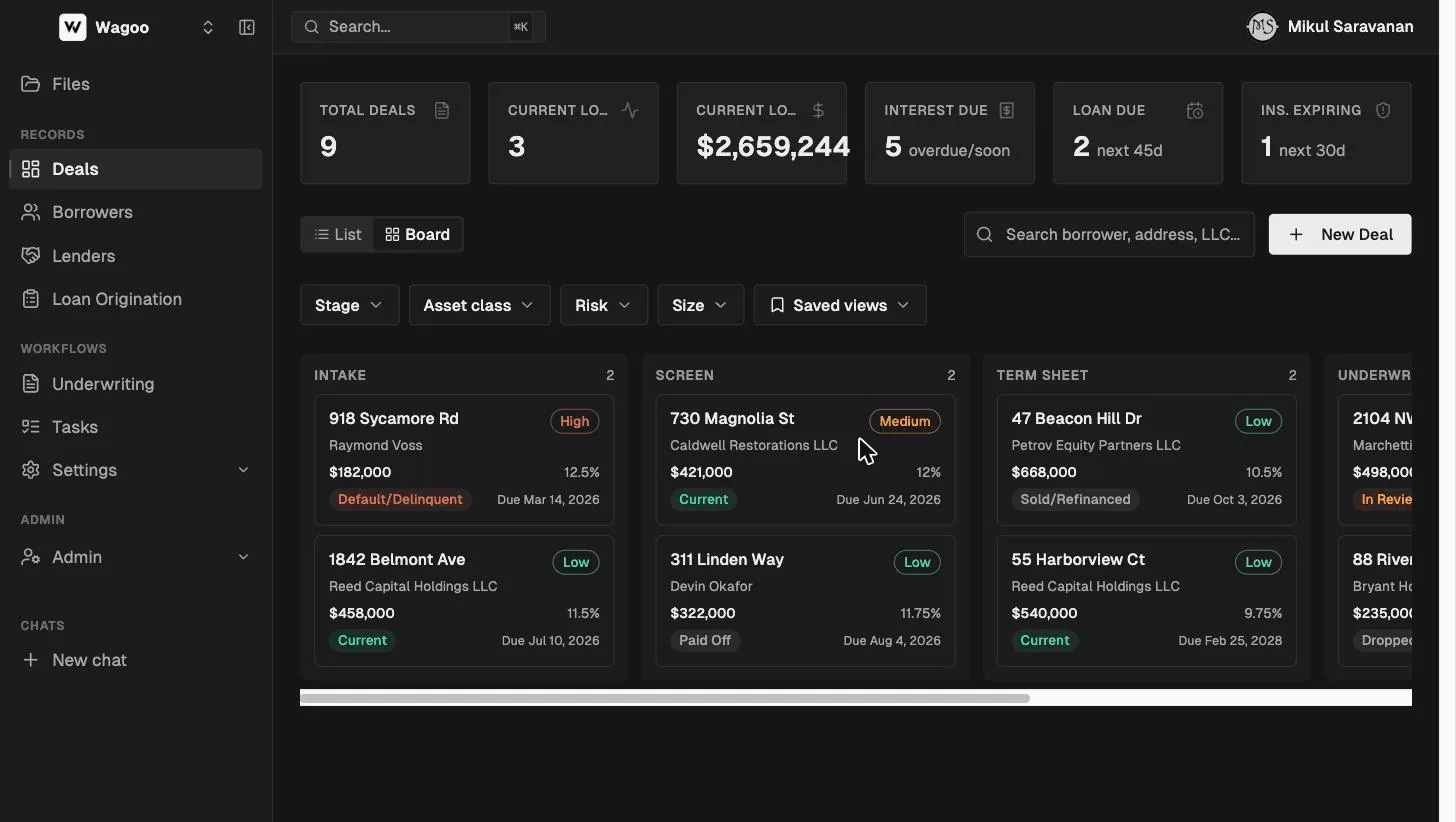Open the 730 Magnolia St deal card
1456x822 pixels.
[805, 460]
